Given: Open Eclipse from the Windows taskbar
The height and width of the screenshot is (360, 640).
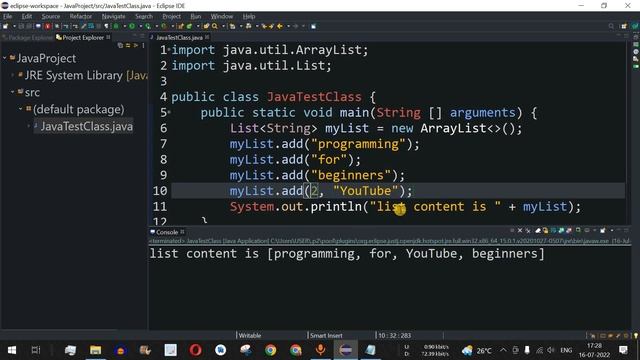Looking at the screenshot, I should (x=345, y=350).
